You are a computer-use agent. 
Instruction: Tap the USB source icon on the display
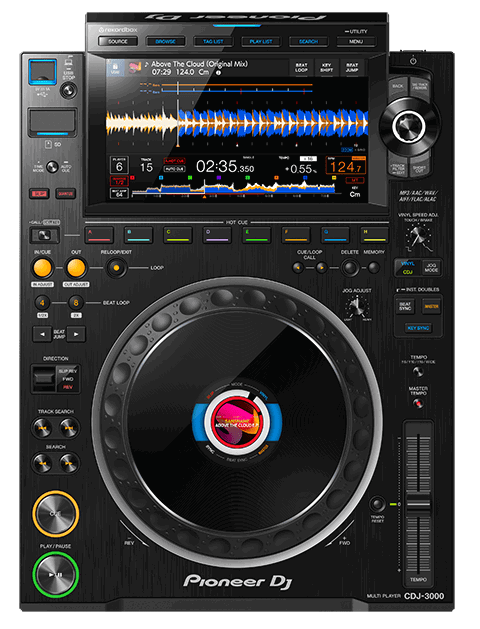point(115,68)
